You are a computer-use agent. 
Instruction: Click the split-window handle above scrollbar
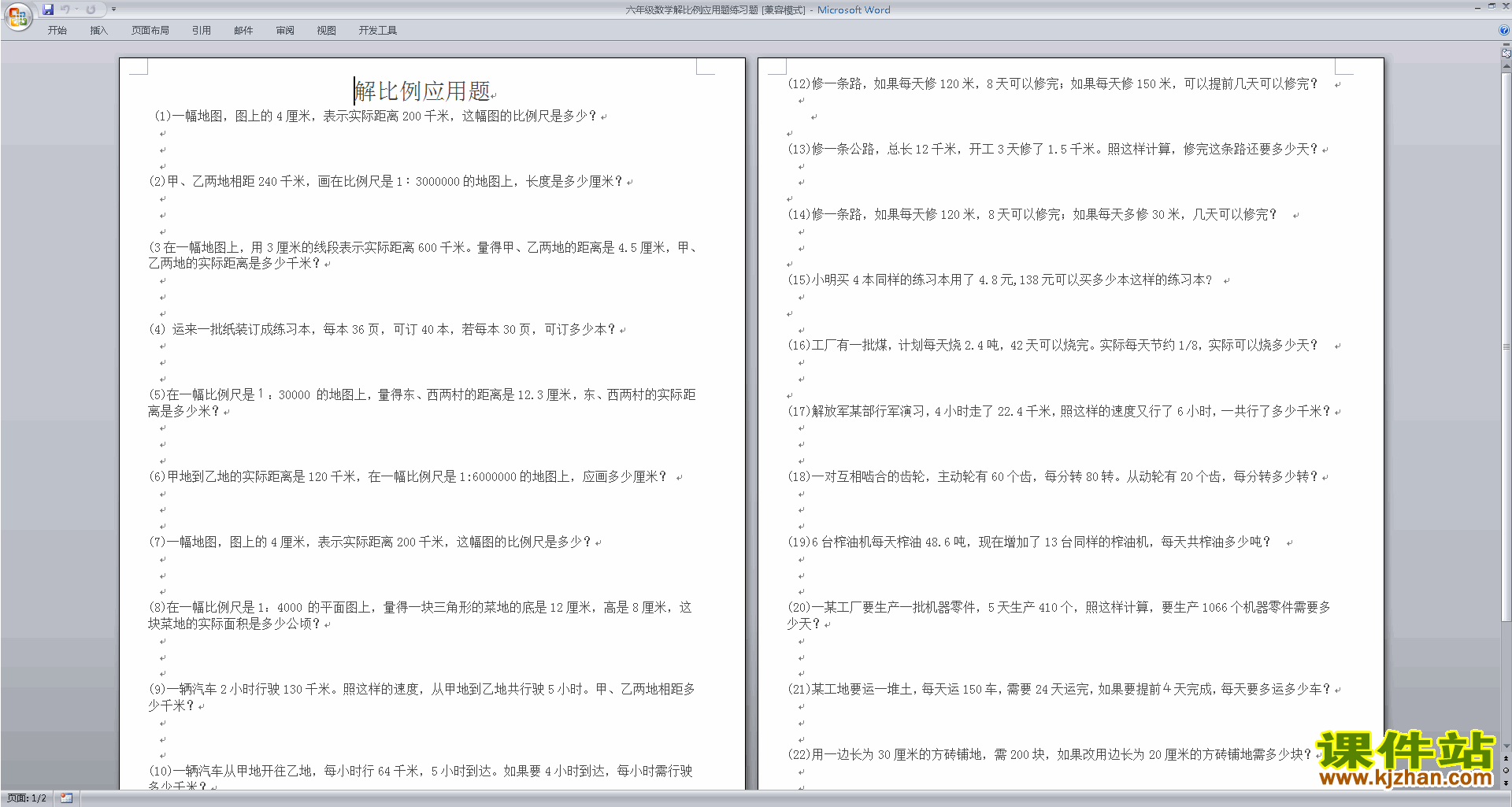(1506, 45)
